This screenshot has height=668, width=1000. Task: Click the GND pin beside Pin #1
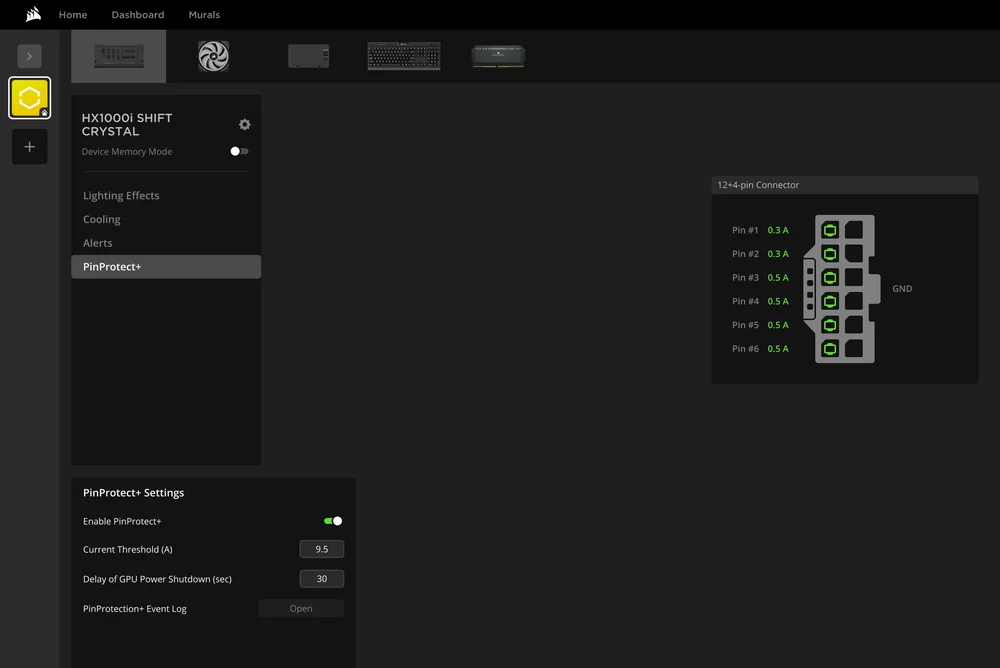854,230
